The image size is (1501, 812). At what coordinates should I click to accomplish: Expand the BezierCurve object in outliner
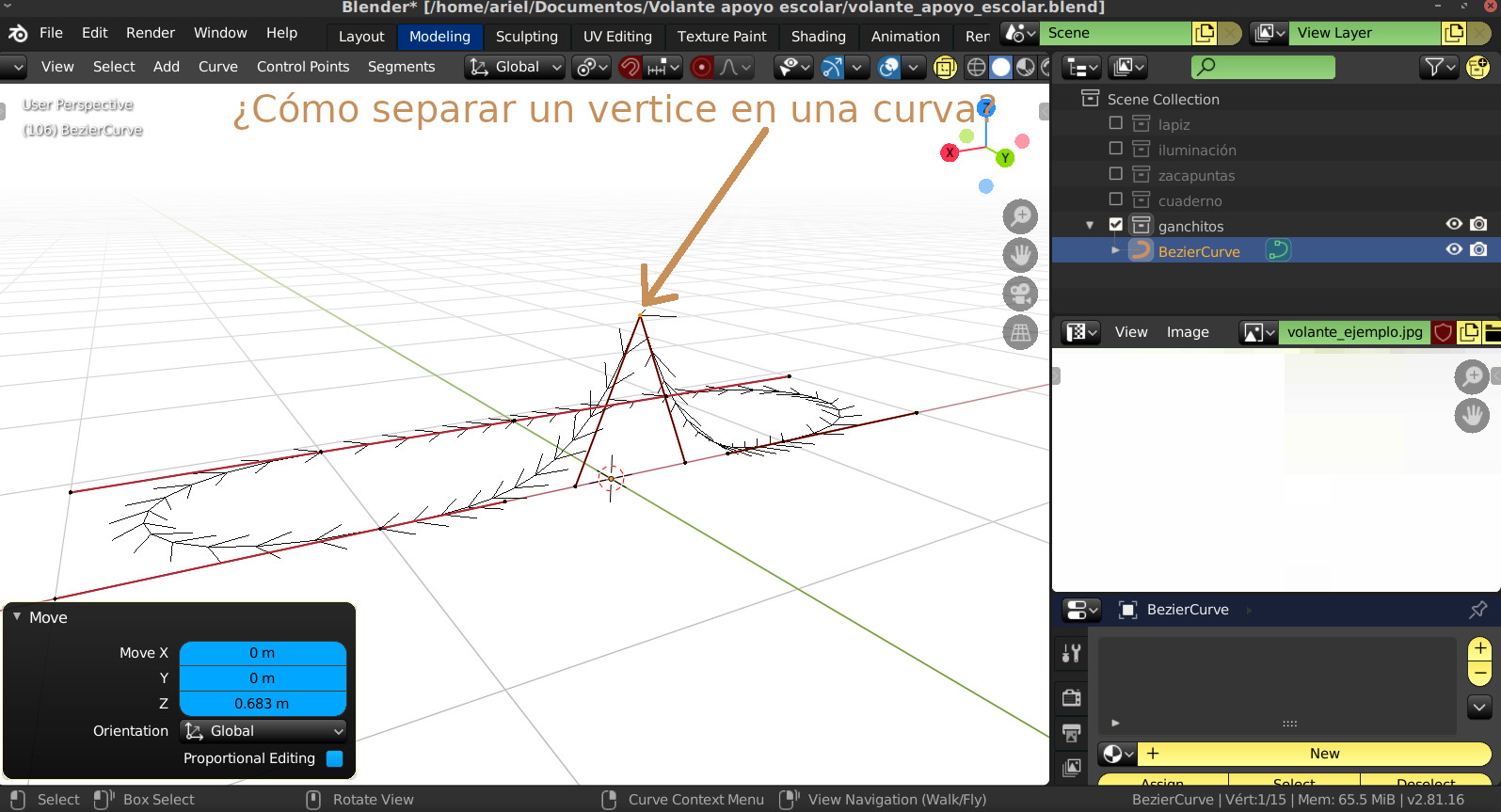[1115, 250]
